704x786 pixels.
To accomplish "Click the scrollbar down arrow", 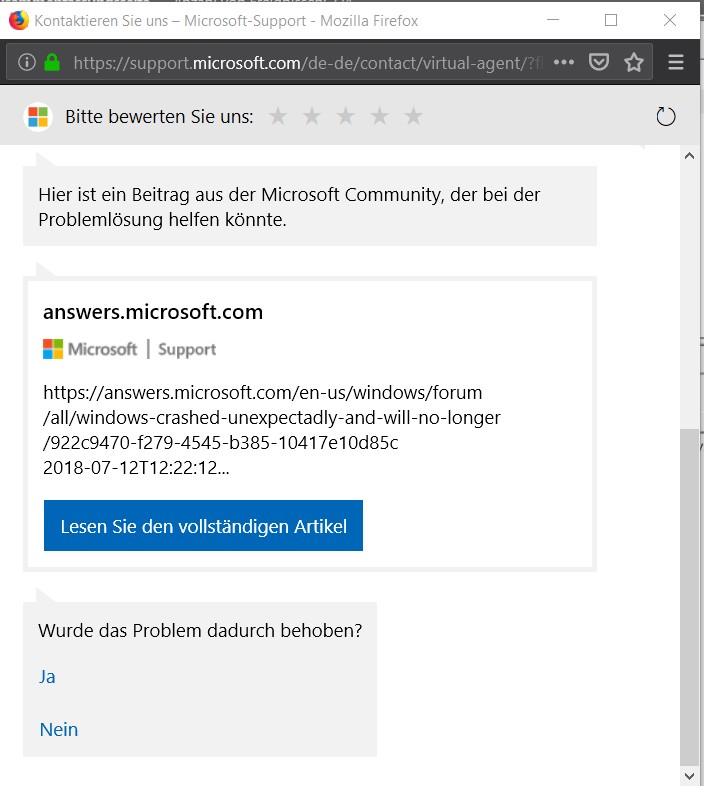I will click(x=689, y=776).
